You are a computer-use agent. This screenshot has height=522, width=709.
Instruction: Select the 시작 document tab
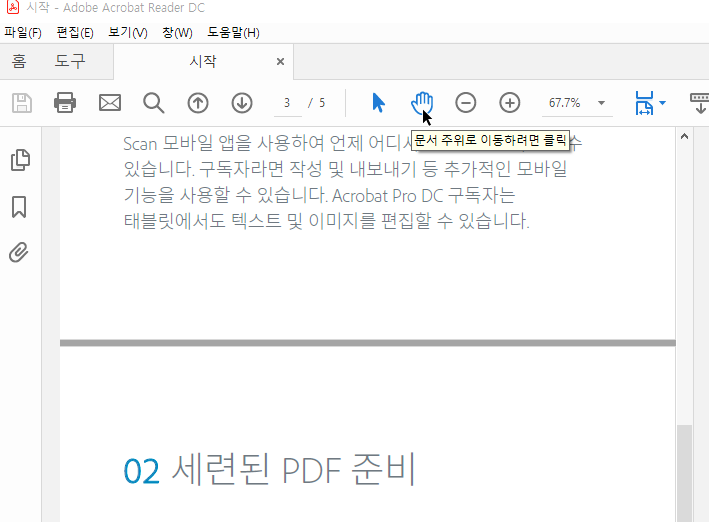click(x=203, y=61)
